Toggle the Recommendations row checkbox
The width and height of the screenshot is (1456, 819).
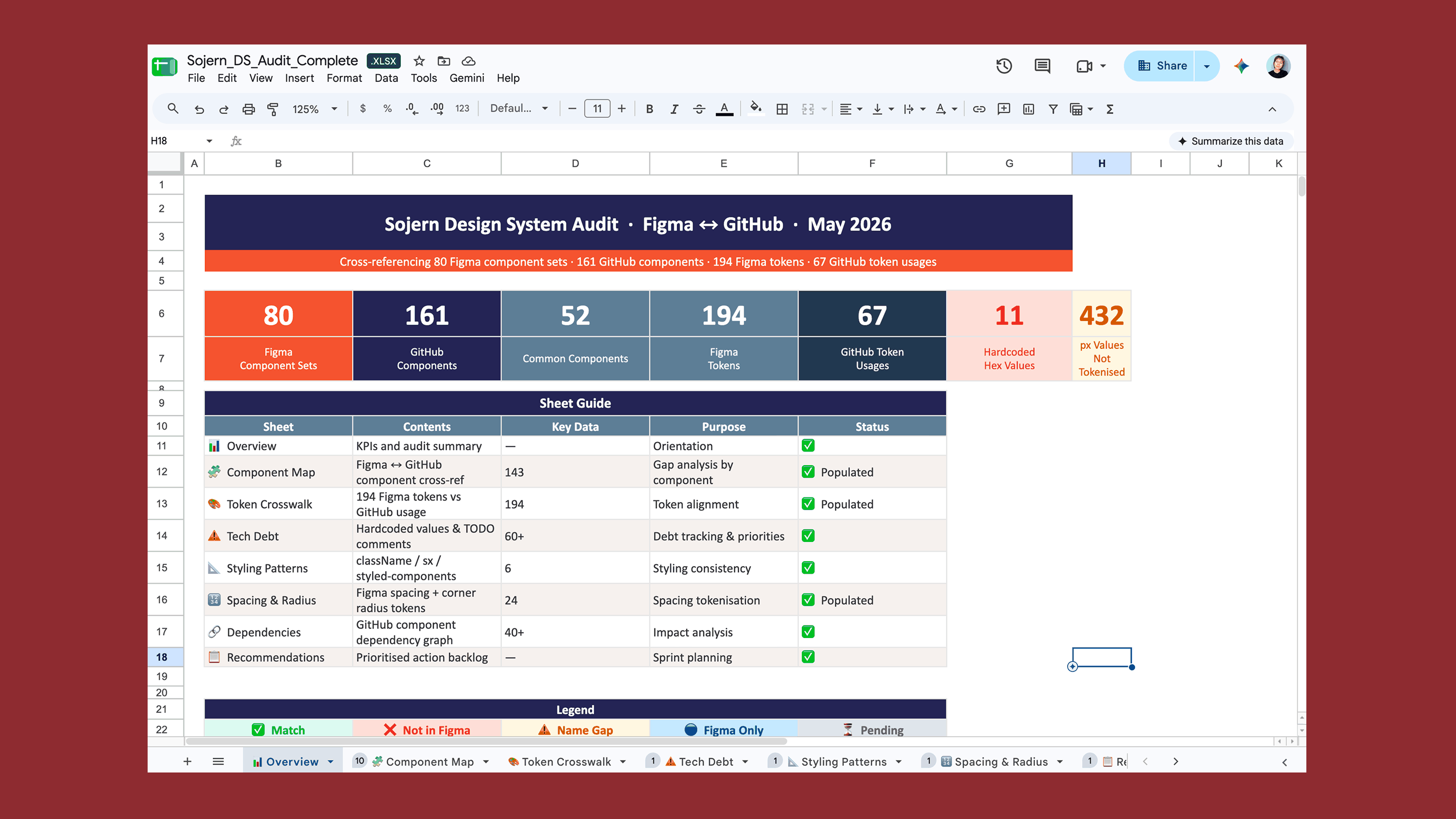(x=808, y=657)
